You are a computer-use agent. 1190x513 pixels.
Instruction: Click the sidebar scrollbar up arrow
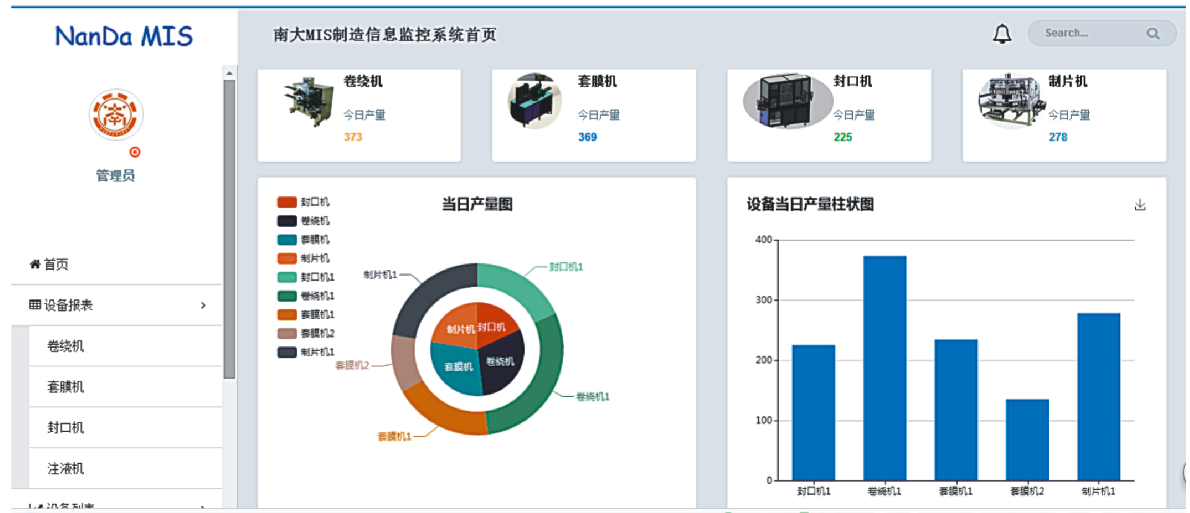pos(229,74)
